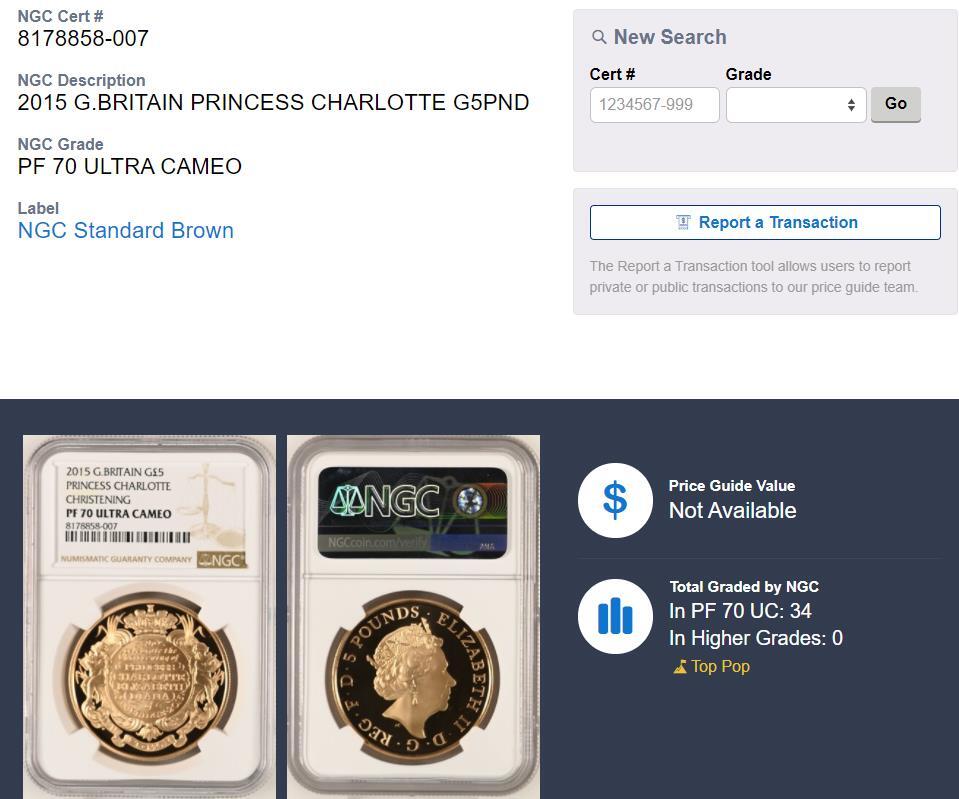Open the reverse slab image with Queen portrait
This screenshot has width=959, height=799.
pos(413,617)
